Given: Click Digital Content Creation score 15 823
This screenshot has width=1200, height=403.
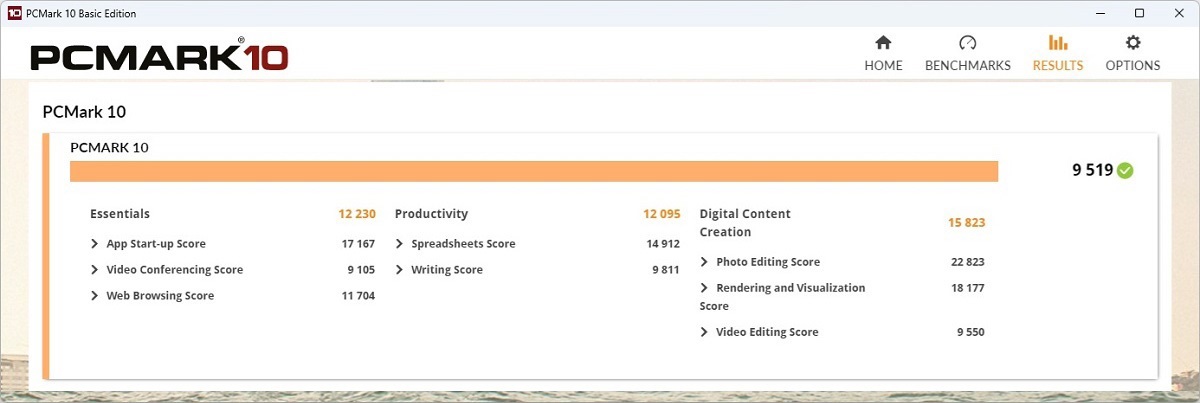Looking at the screenshot, I should [x=966, y=223].
